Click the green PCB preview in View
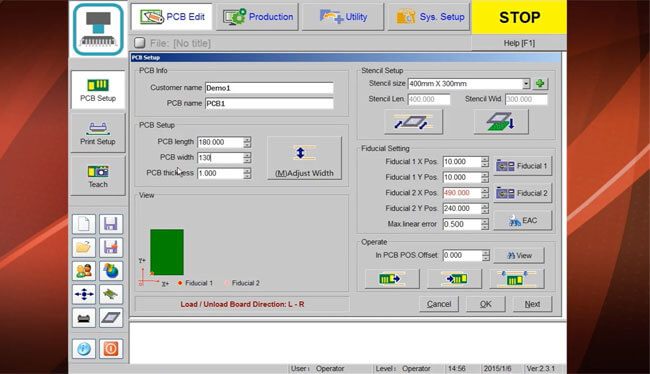Screen dimensions: 650x374 click(x=167, y=252)
